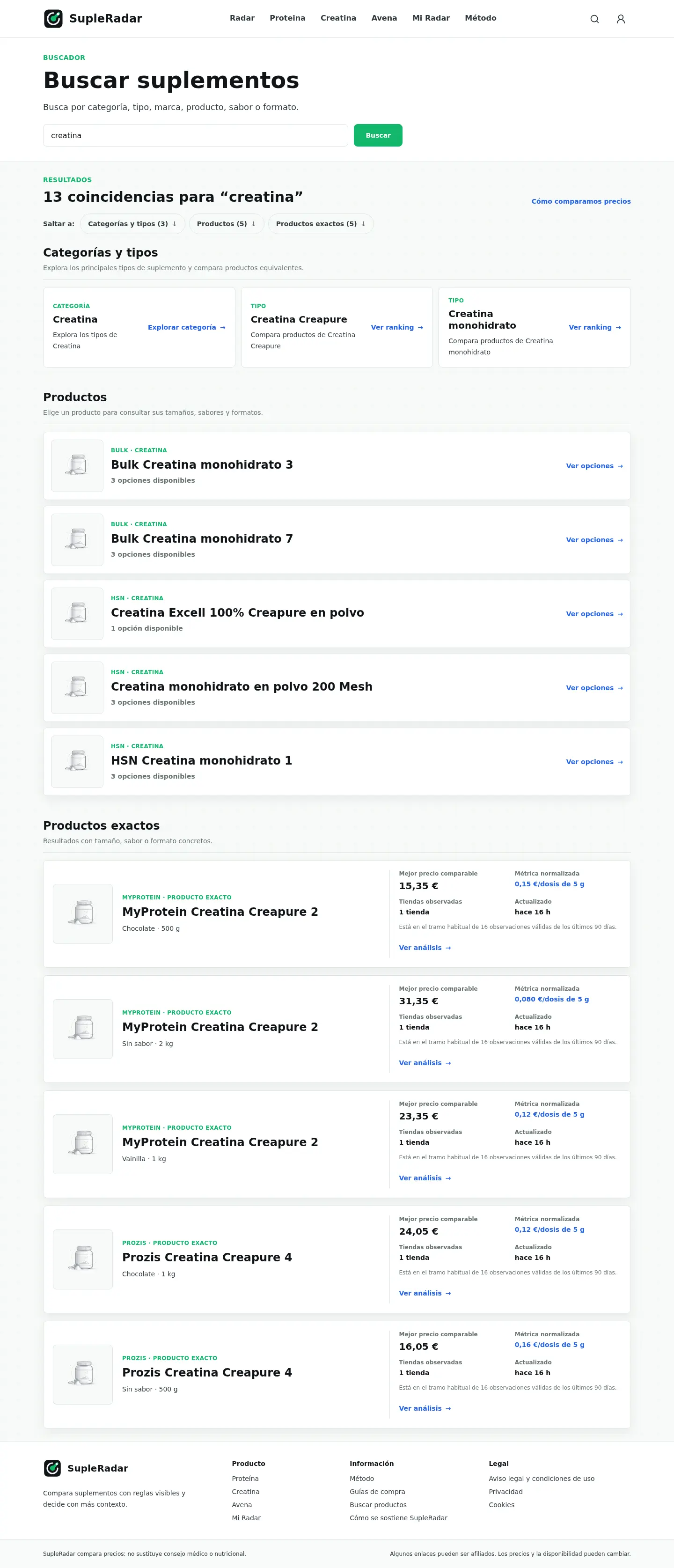Jump to Categorías y tipos (3)
This screenshot has width=674, height=1568.
[x=132, y=224]
